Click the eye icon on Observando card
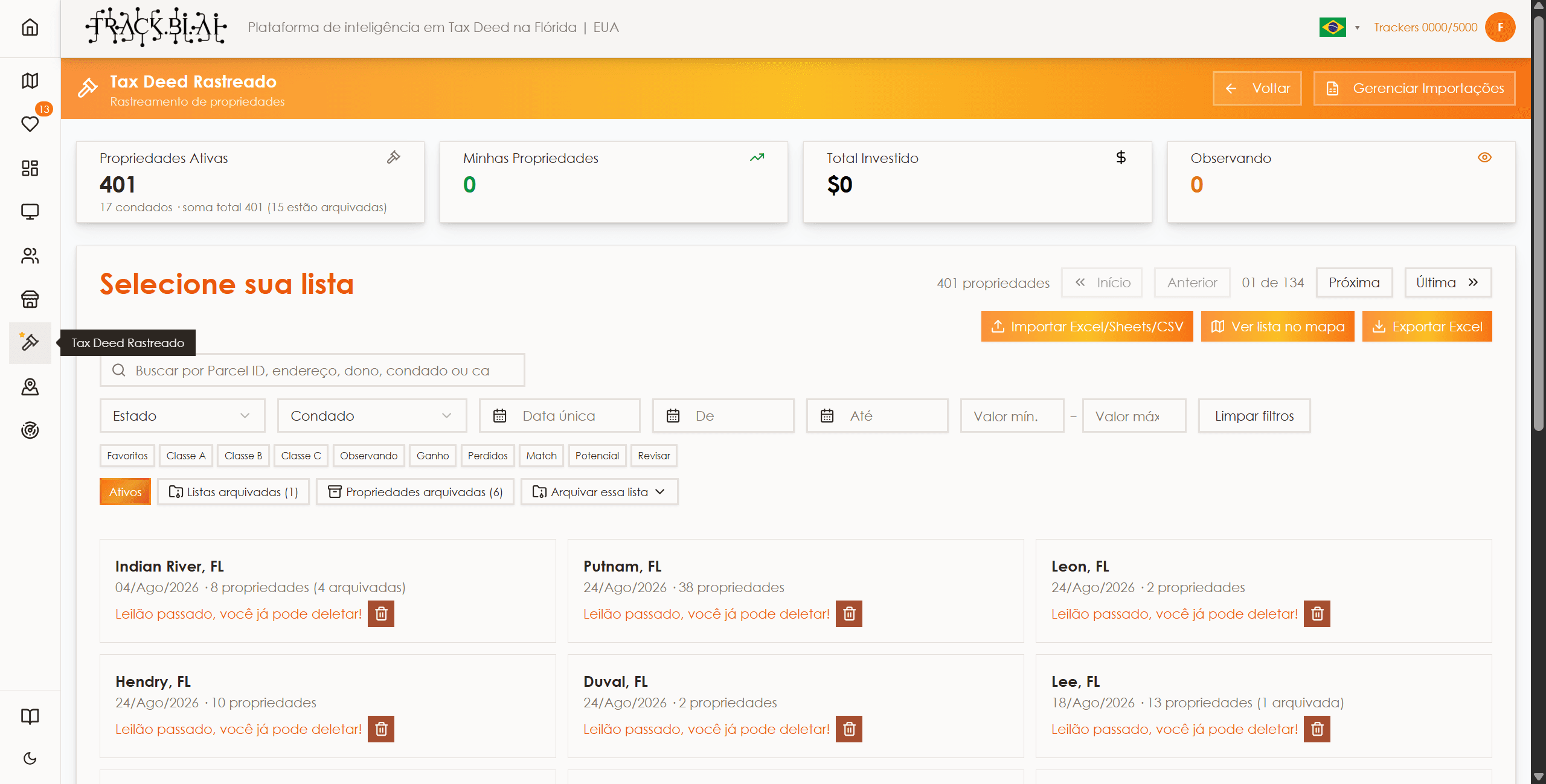Viewport: 1546px width, 784px height. [1484, 158]
